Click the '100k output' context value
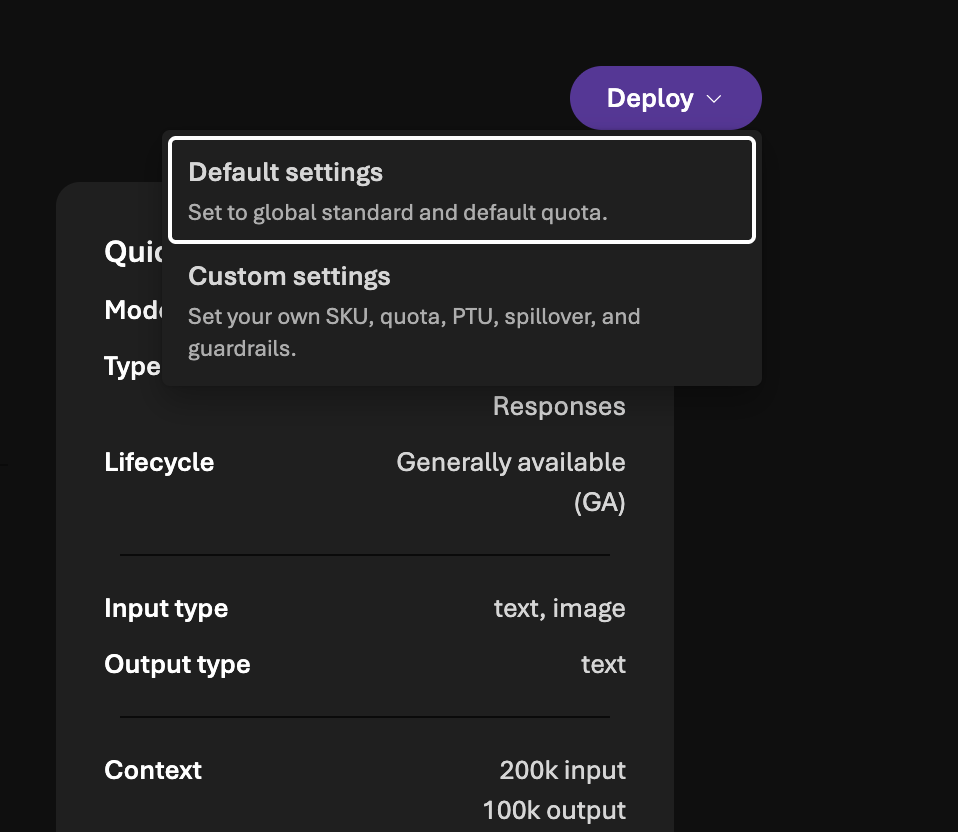958x832 pixels. point(554,810)
